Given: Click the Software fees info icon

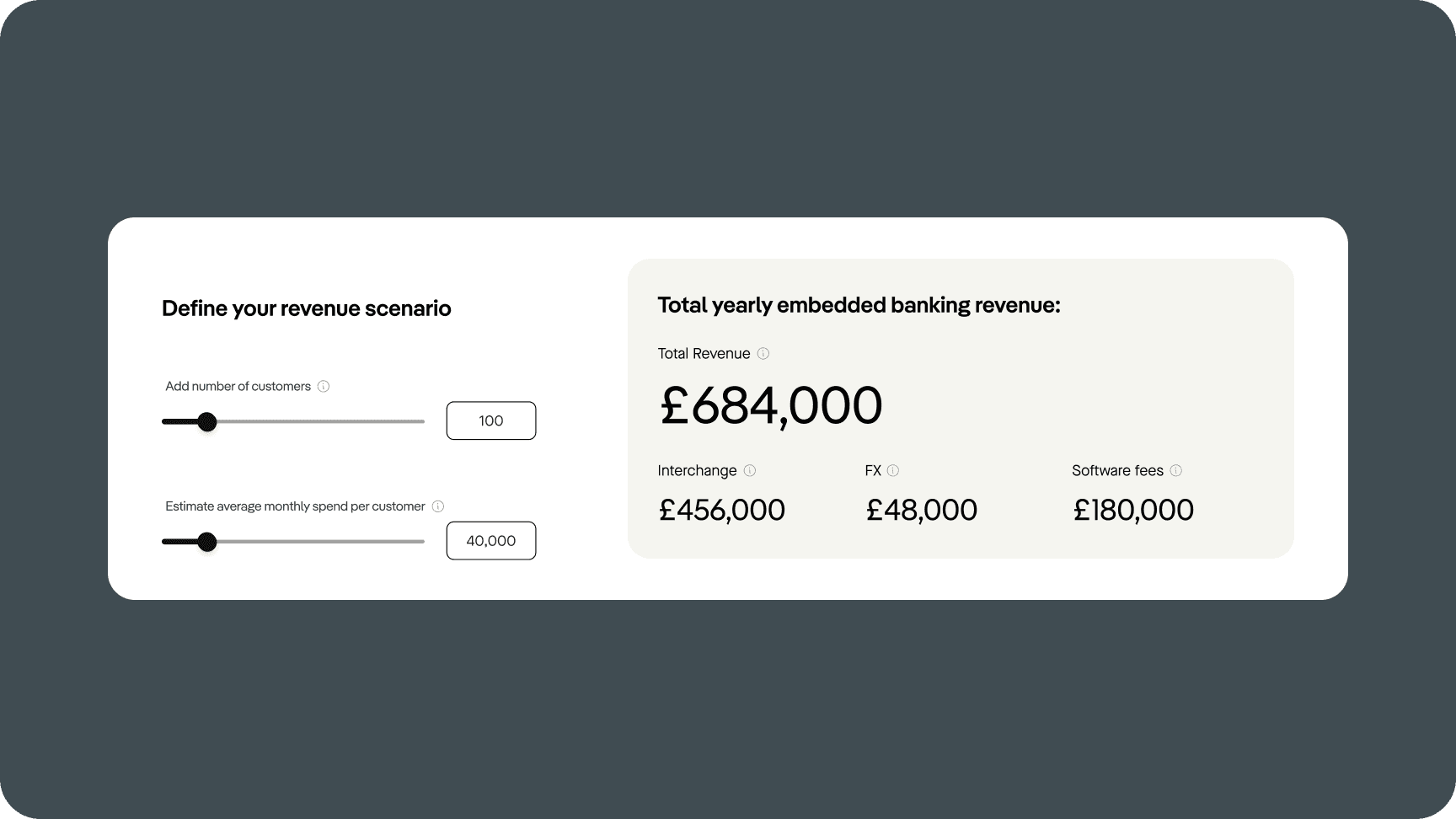Looking at the screenshot, I should pyautogui.click(x=1176, y=471).
